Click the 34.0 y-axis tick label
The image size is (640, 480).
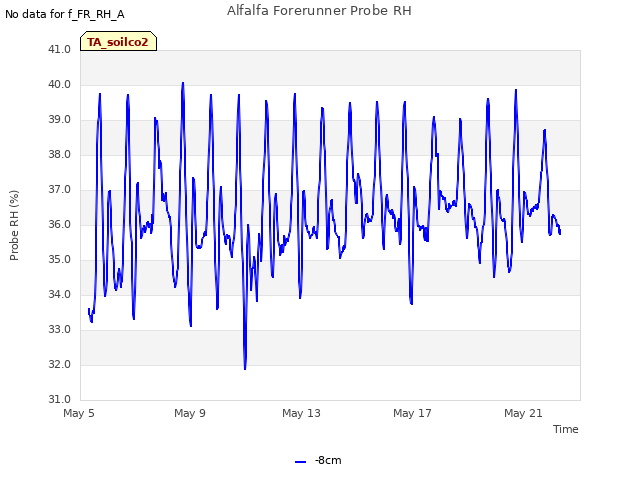60,294
